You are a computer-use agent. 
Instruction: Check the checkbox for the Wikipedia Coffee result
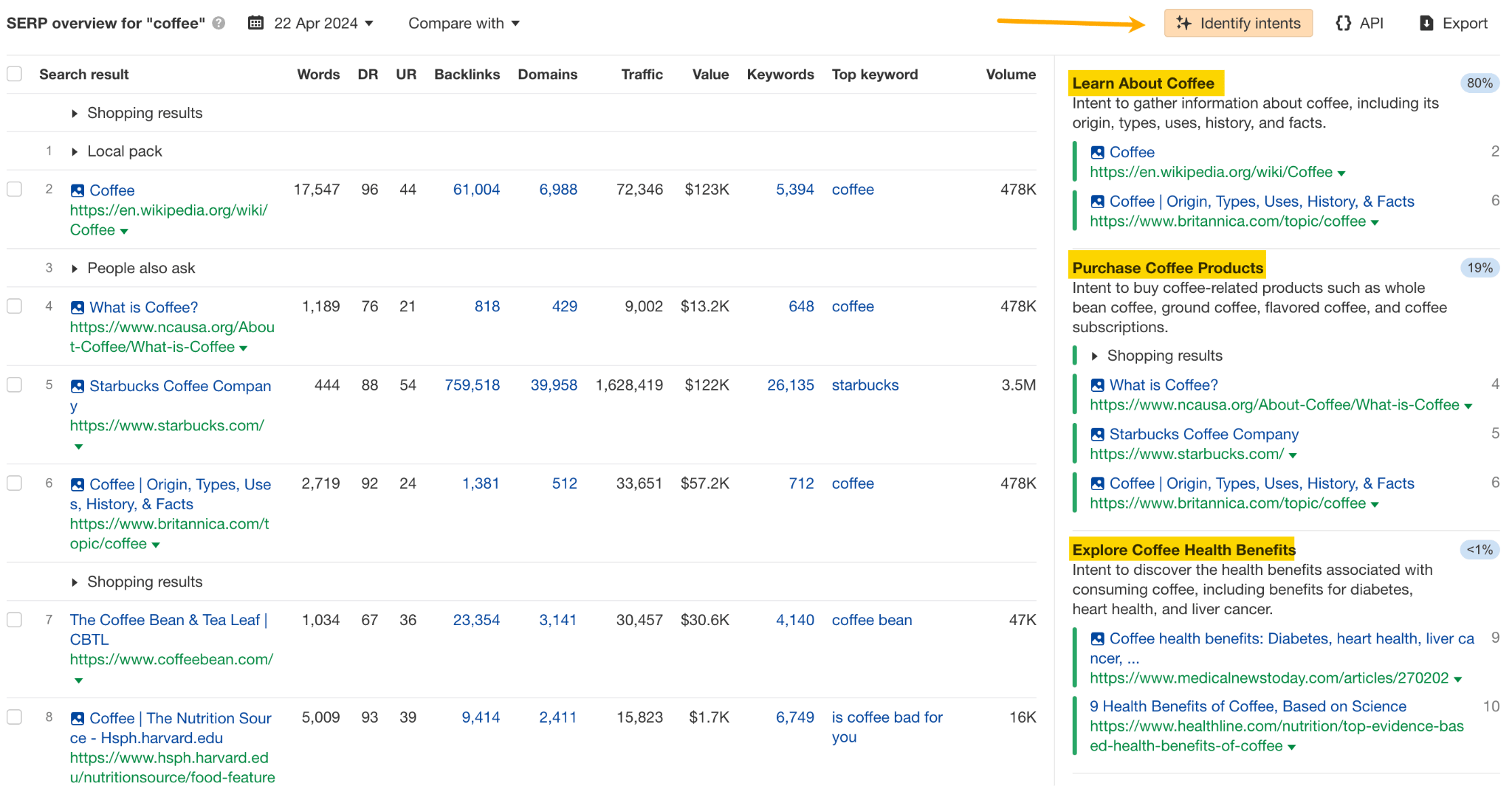point(14,190)
